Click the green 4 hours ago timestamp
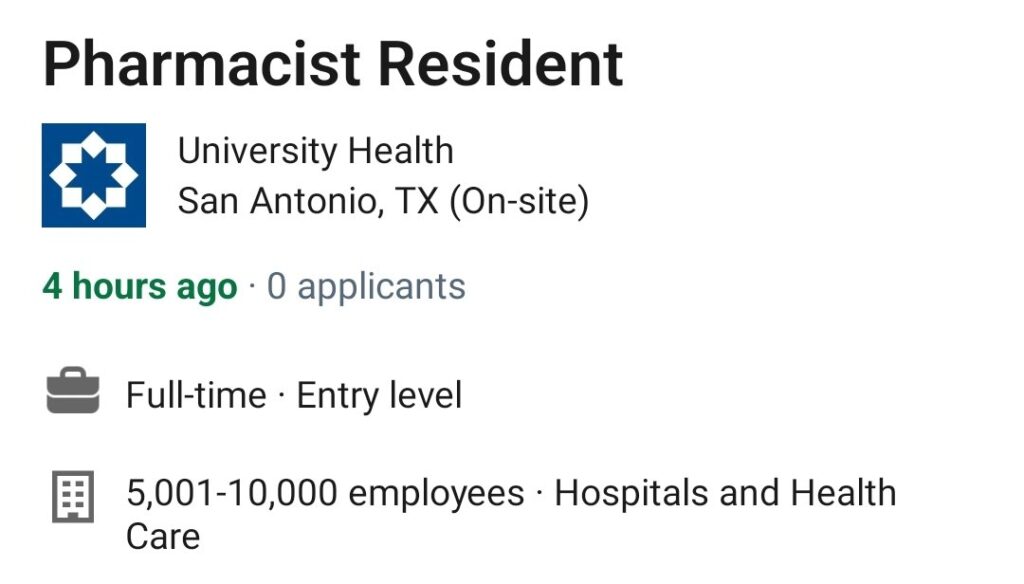This screenshot has height=584, width=1024. pyautogui.click(x=140, y=287)
